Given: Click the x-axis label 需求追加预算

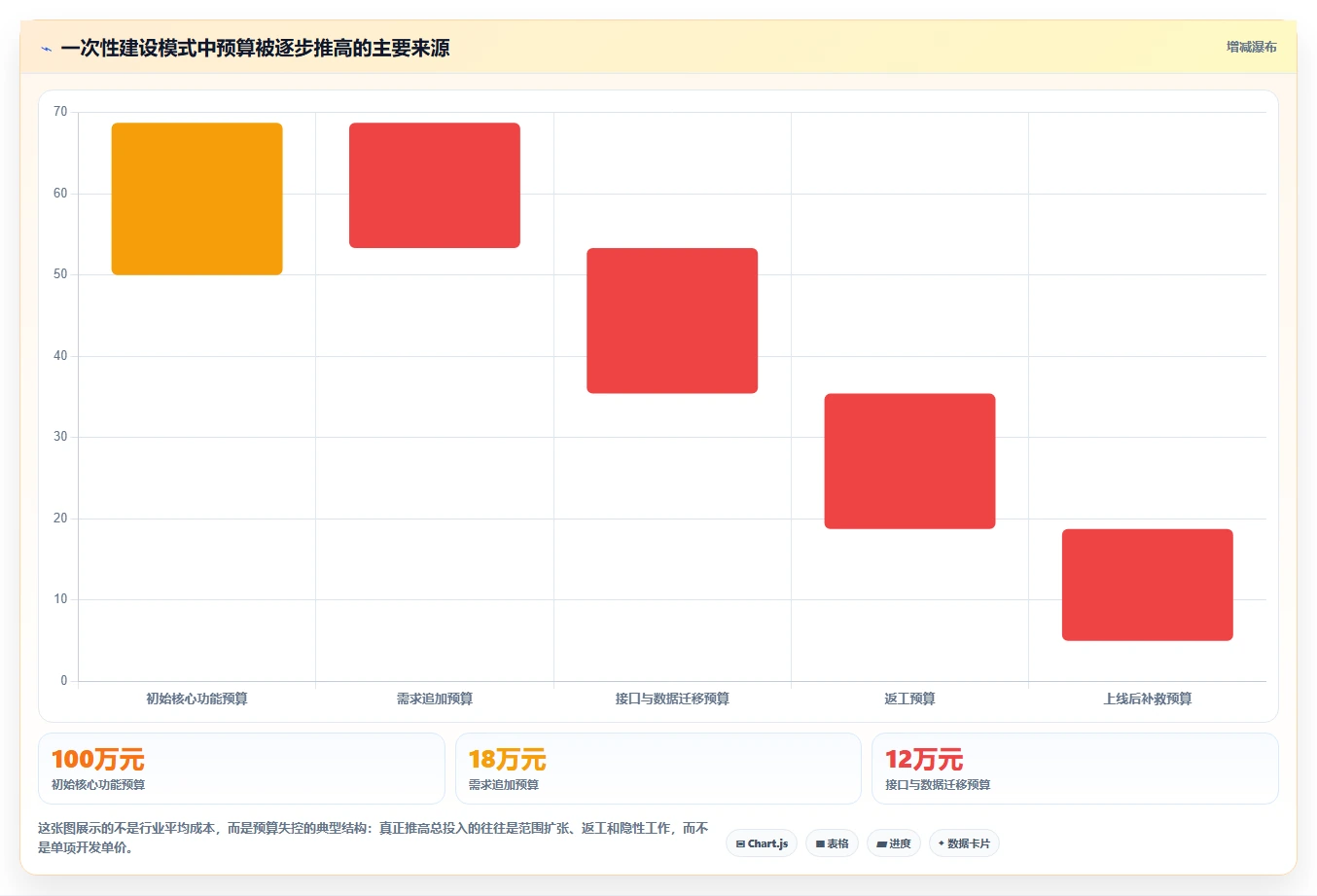Looking at the screenshot, I should (435, 699).
